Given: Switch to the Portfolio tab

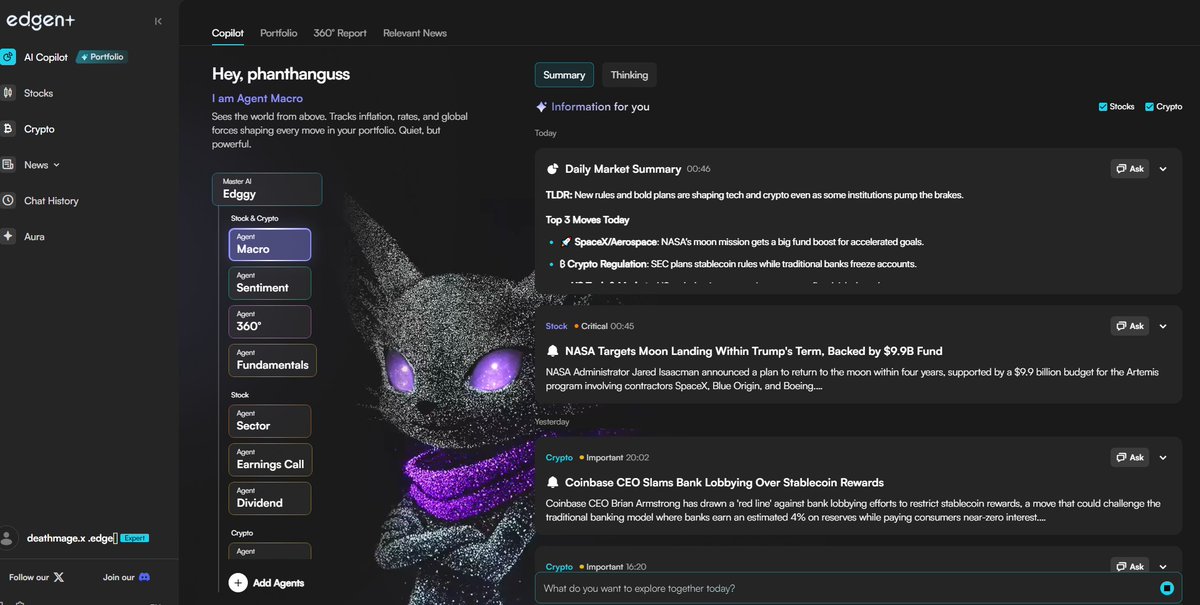Looking at the screenshot, I should coord(279,33).
